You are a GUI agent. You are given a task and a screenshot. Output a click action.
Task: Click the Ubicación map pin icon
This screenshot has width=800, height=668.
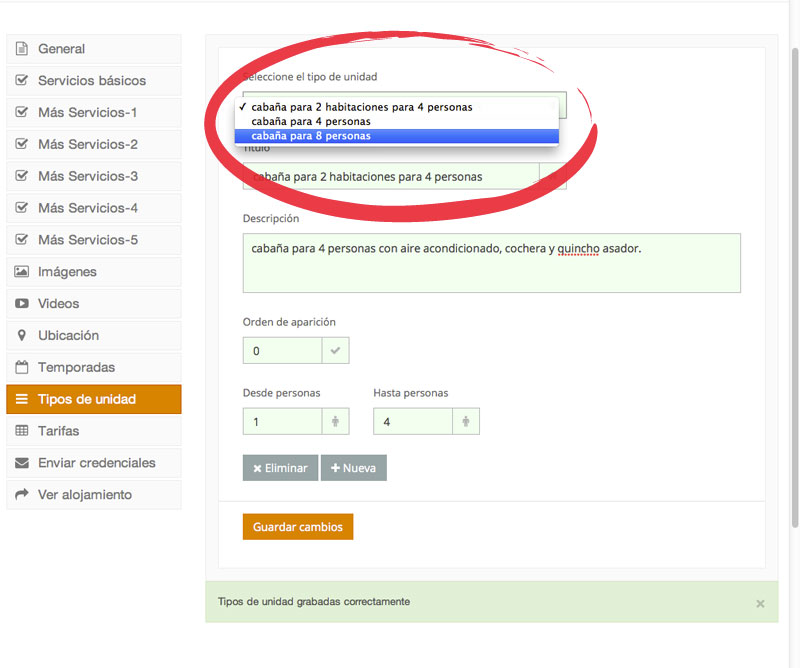21,335
